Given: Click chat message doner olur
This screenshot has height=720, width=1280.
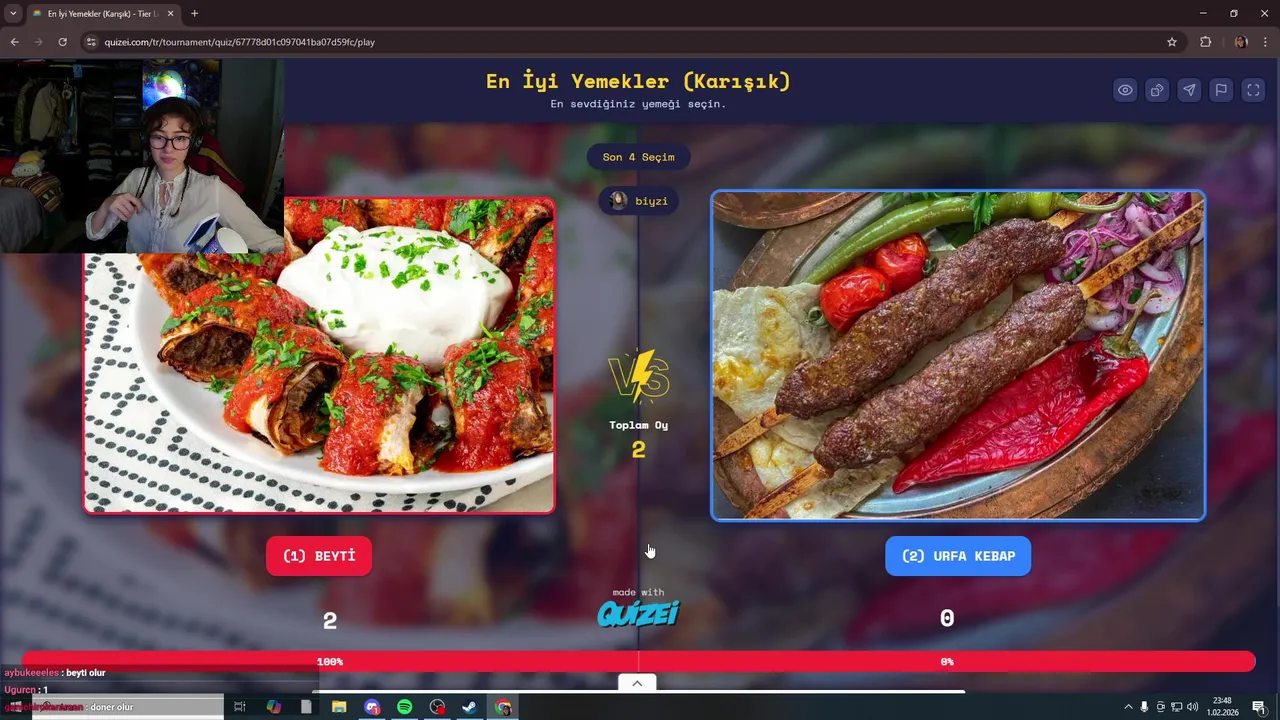Looking at the screenshot, I should coord(112,707).
